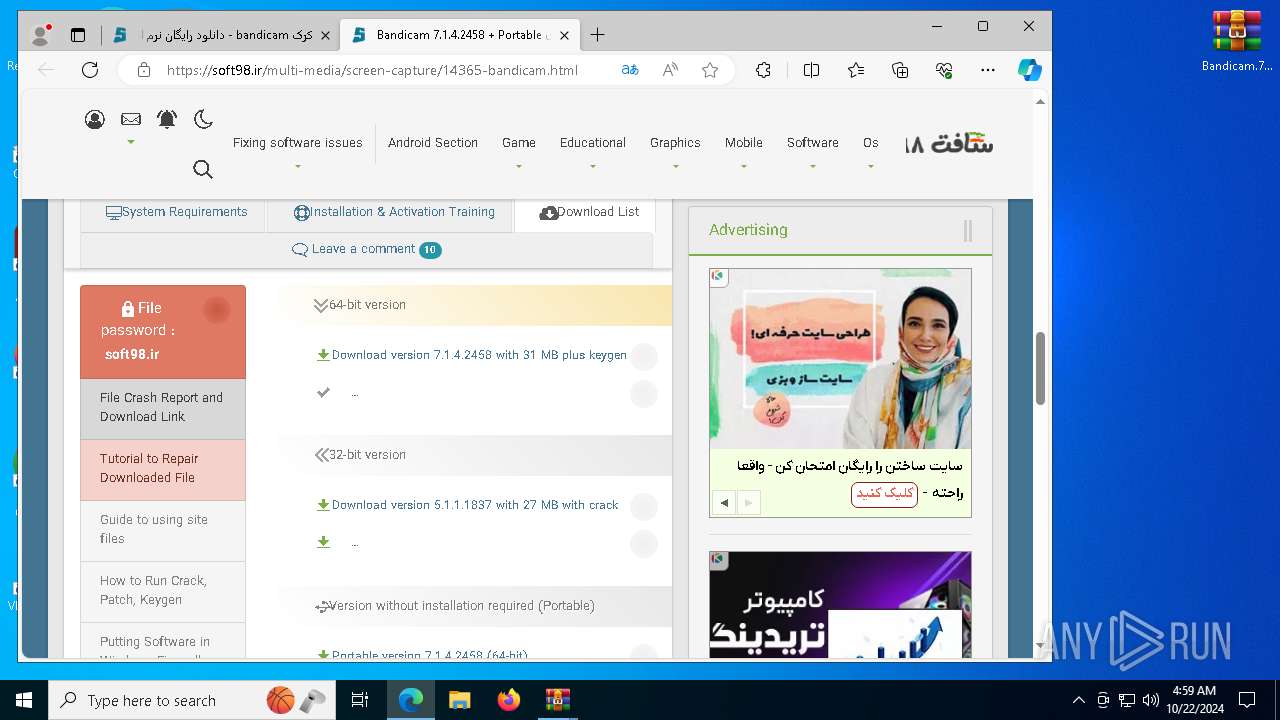Open File Crash Report and Download Link

pyautogui.click(x=163, y=407)
